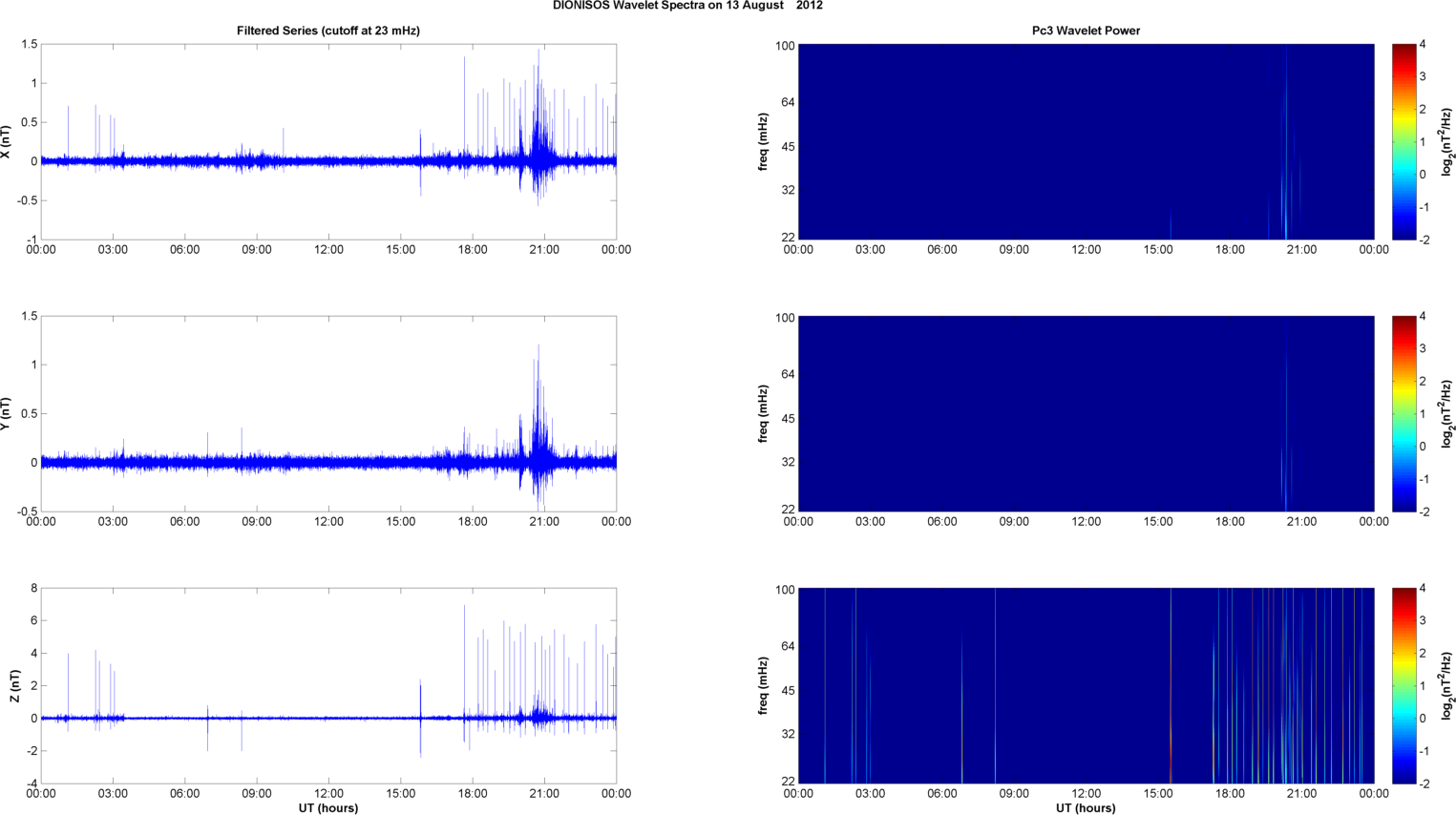1456x815 pixels.
Task: Click the "X (nT)" axis label
Action: pos(6,141)
